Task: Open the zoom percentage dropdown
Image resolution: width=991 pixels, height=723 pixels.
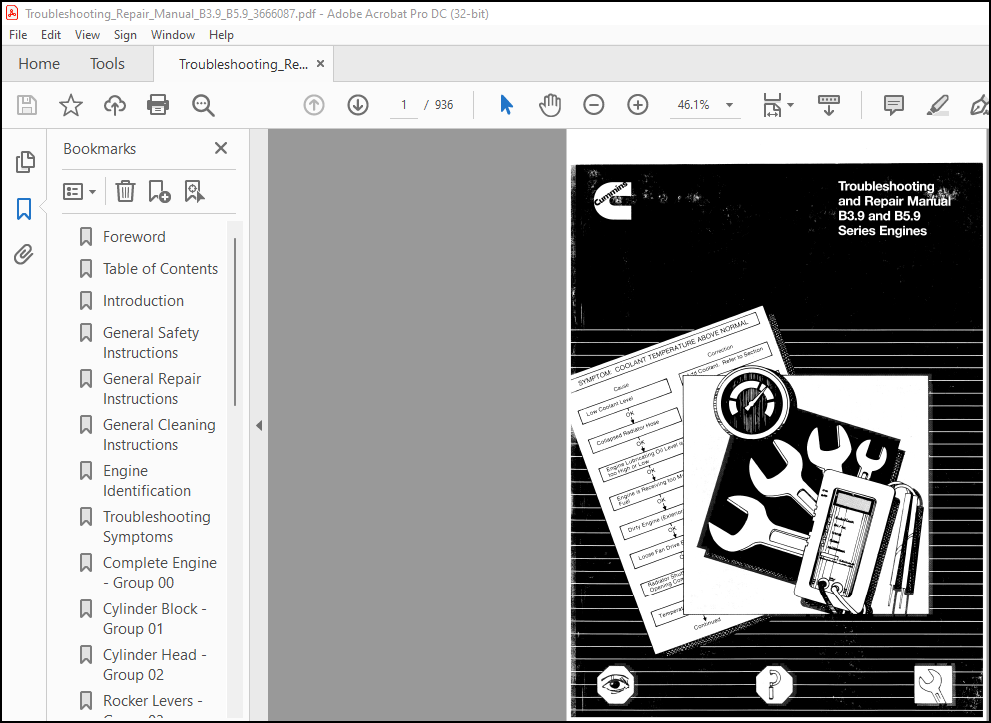Action: click(x=729, y=105)
